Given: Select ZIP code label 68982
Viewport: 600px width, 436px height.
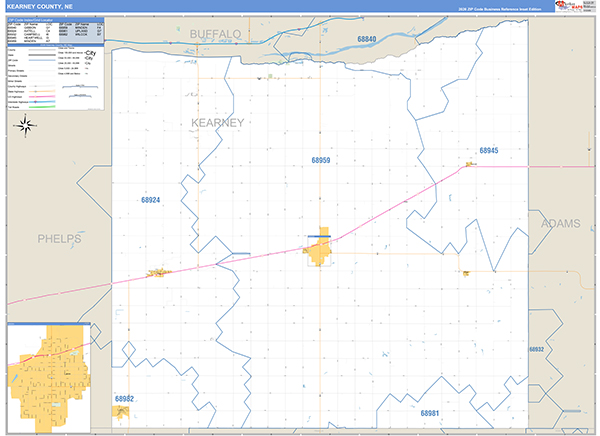Looking at the screenshot, I should click(124, 399).
